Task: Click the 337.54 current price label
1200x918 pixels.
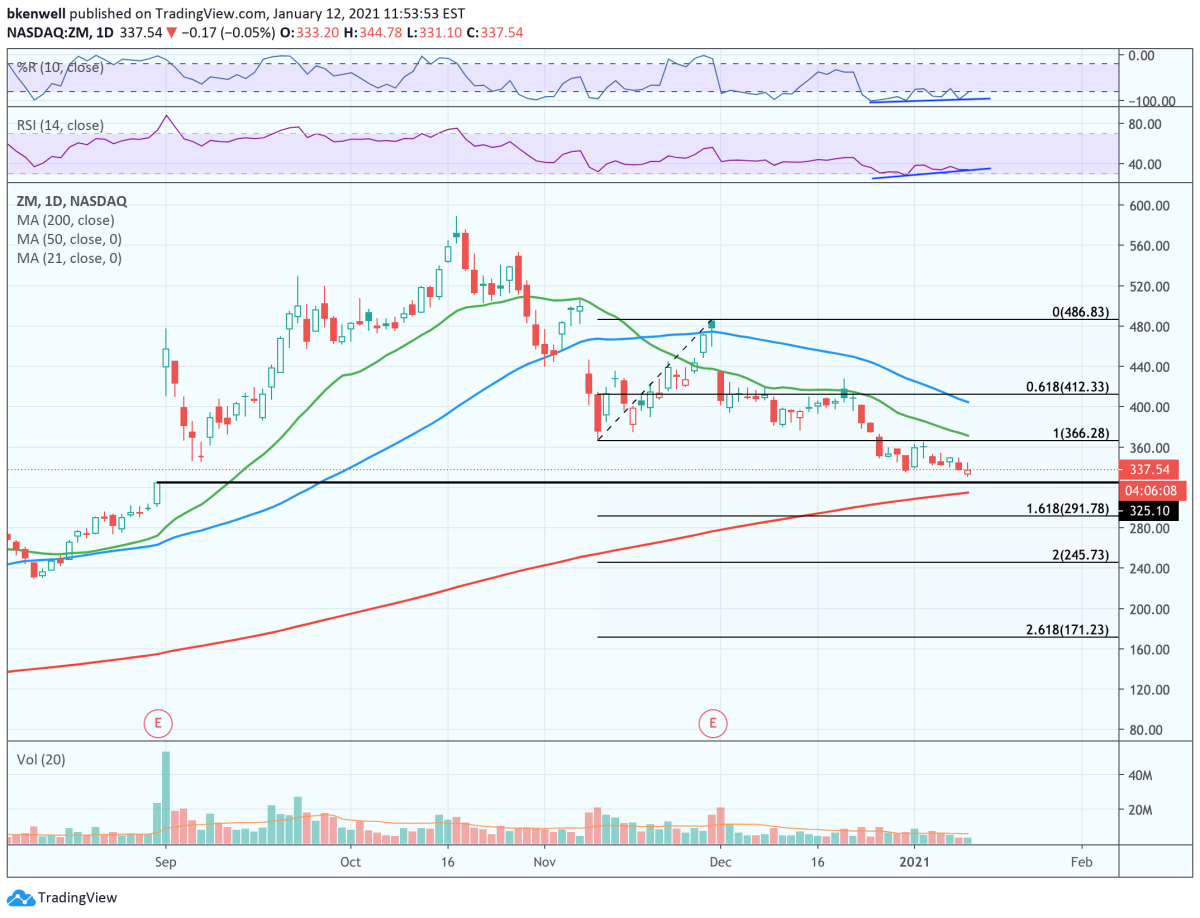Action: (1148, 470)
